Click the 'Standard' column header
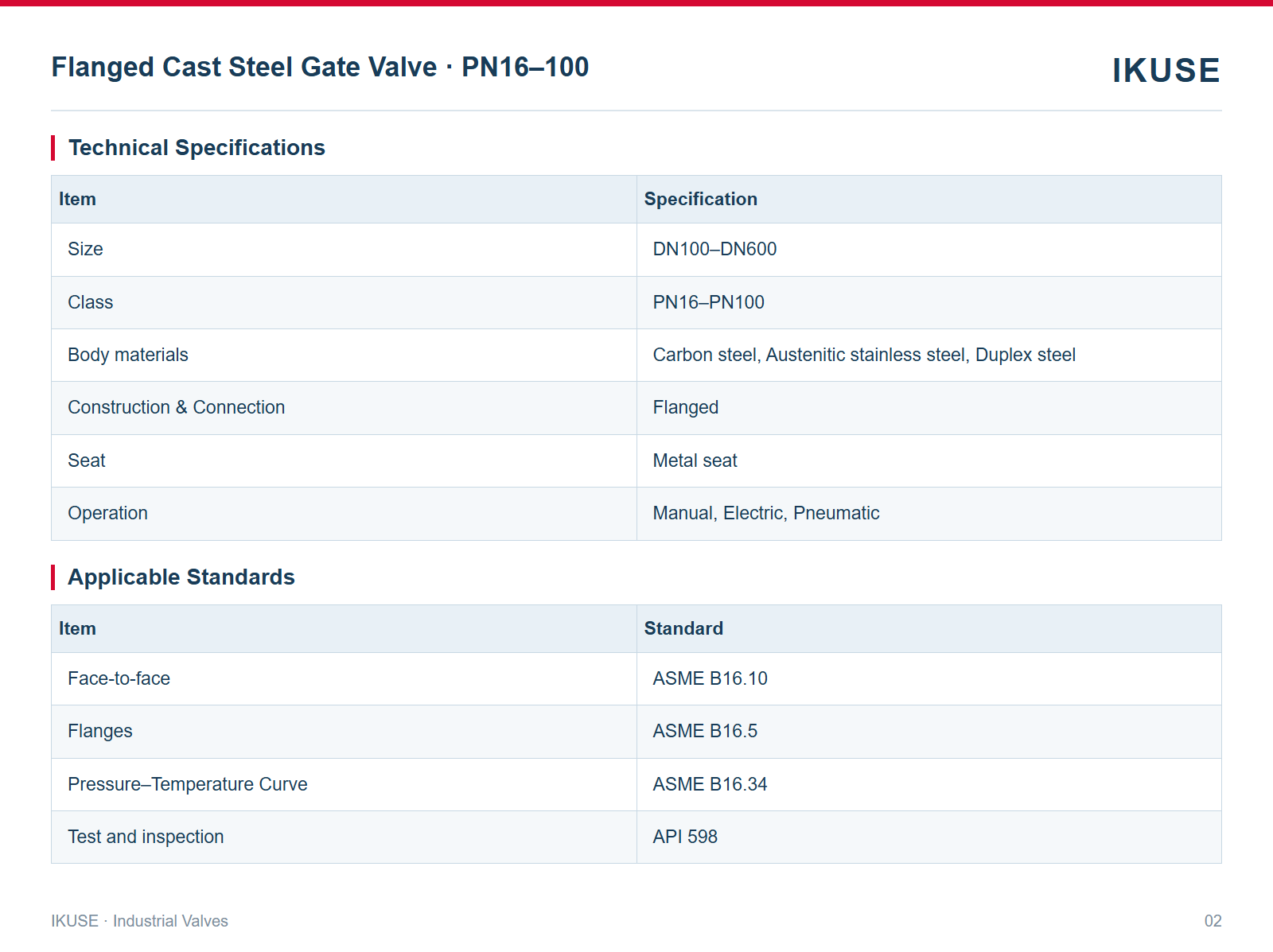1273x952 pixels. click(683, 628)
